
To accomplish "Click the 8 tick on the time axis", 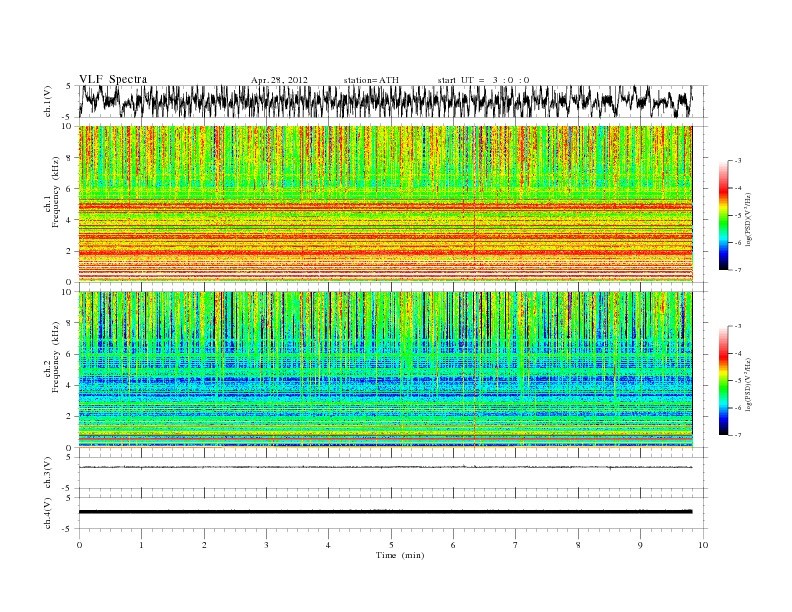I will point(578,545).
